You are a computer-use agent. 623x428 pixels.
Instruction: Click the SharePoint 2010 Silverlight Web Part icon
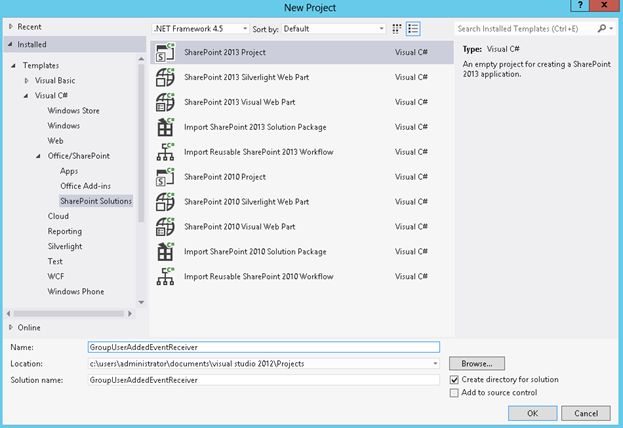pyautogui.click(x=165, y=201)
